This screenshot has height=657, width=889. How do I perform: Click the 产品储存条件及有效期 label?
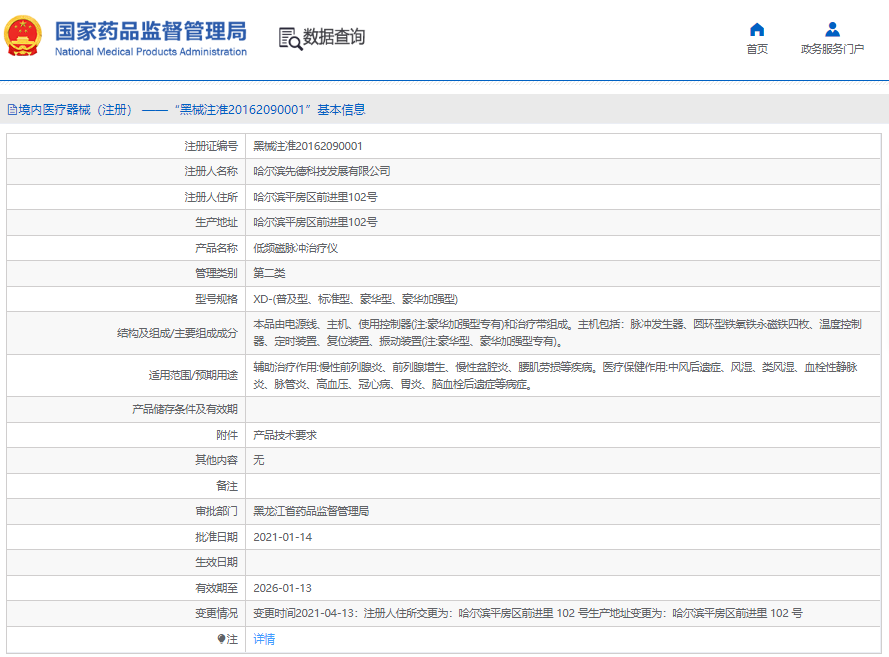pos(185,409)
